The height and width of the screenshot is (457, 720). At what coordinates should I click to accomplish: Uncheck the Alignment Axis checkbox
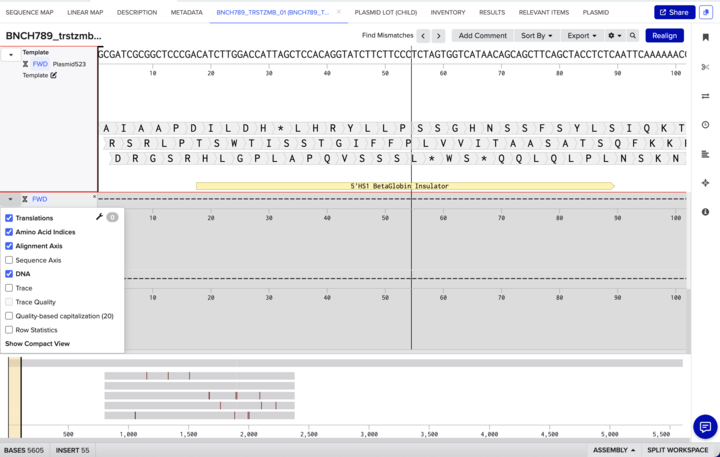click(x=9, y=246)
